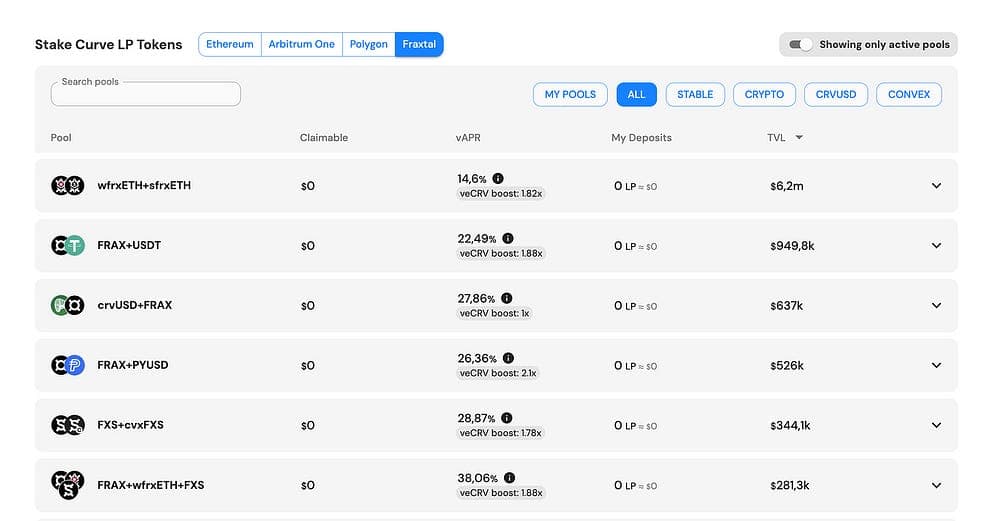Click the My Deposits column header
1000x521 pixels.
(641, 138)
